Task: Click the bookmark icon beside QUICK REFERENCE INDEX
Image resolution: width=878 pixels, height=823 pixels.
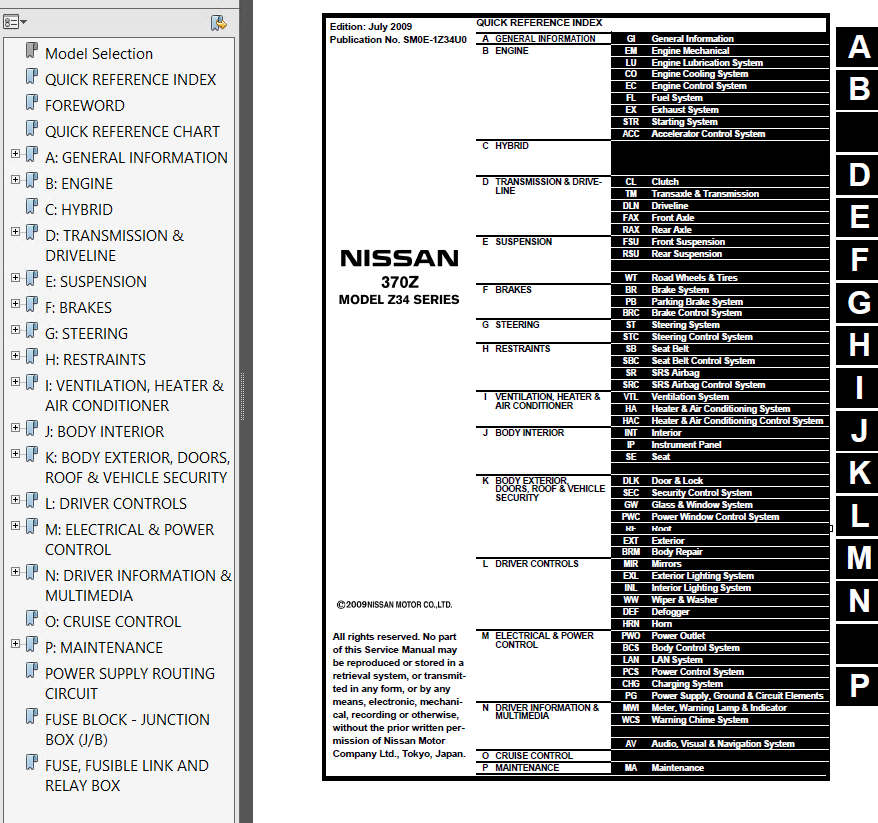Action: (32, 76)
